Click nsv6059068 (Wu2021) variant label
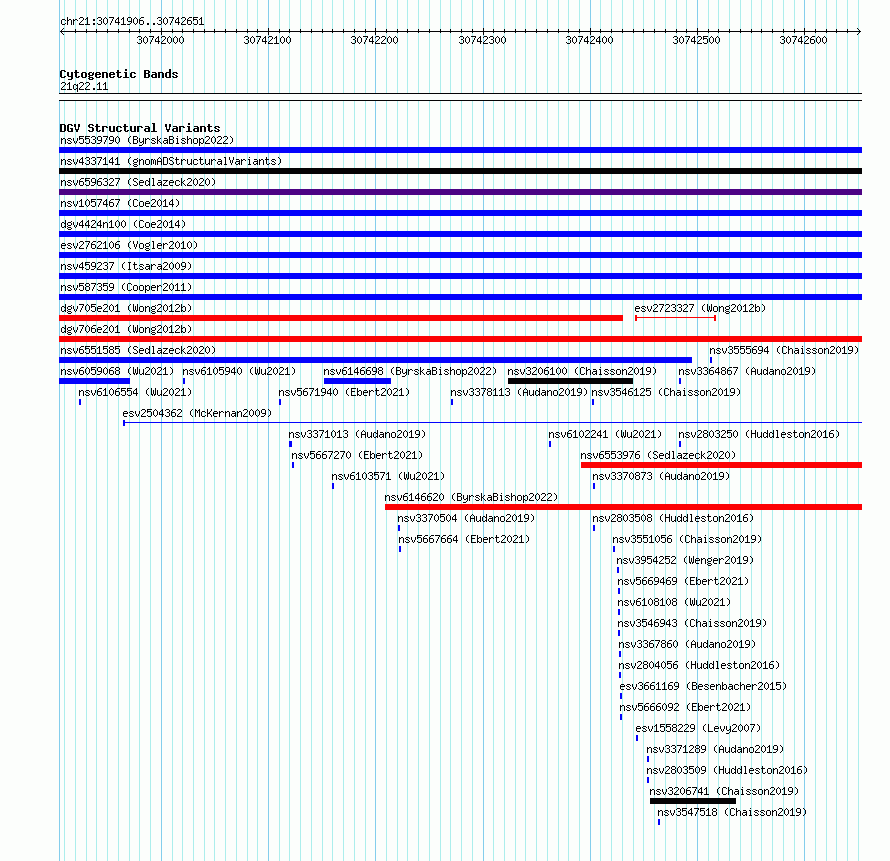Screen dimensions: 890x861 click(117, 371)
